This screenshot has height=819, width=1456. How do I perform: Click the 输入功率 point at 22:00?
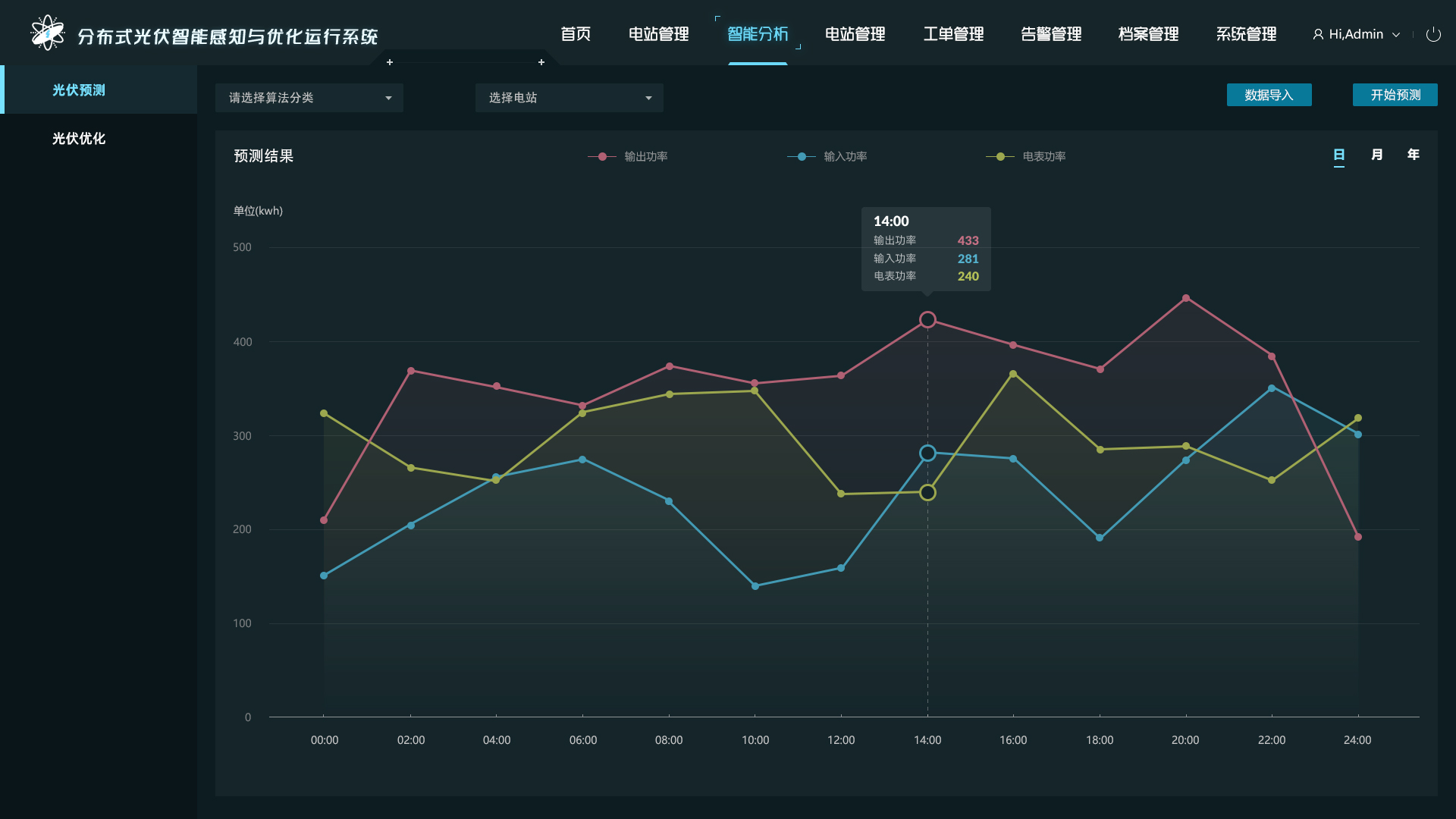1272,388
